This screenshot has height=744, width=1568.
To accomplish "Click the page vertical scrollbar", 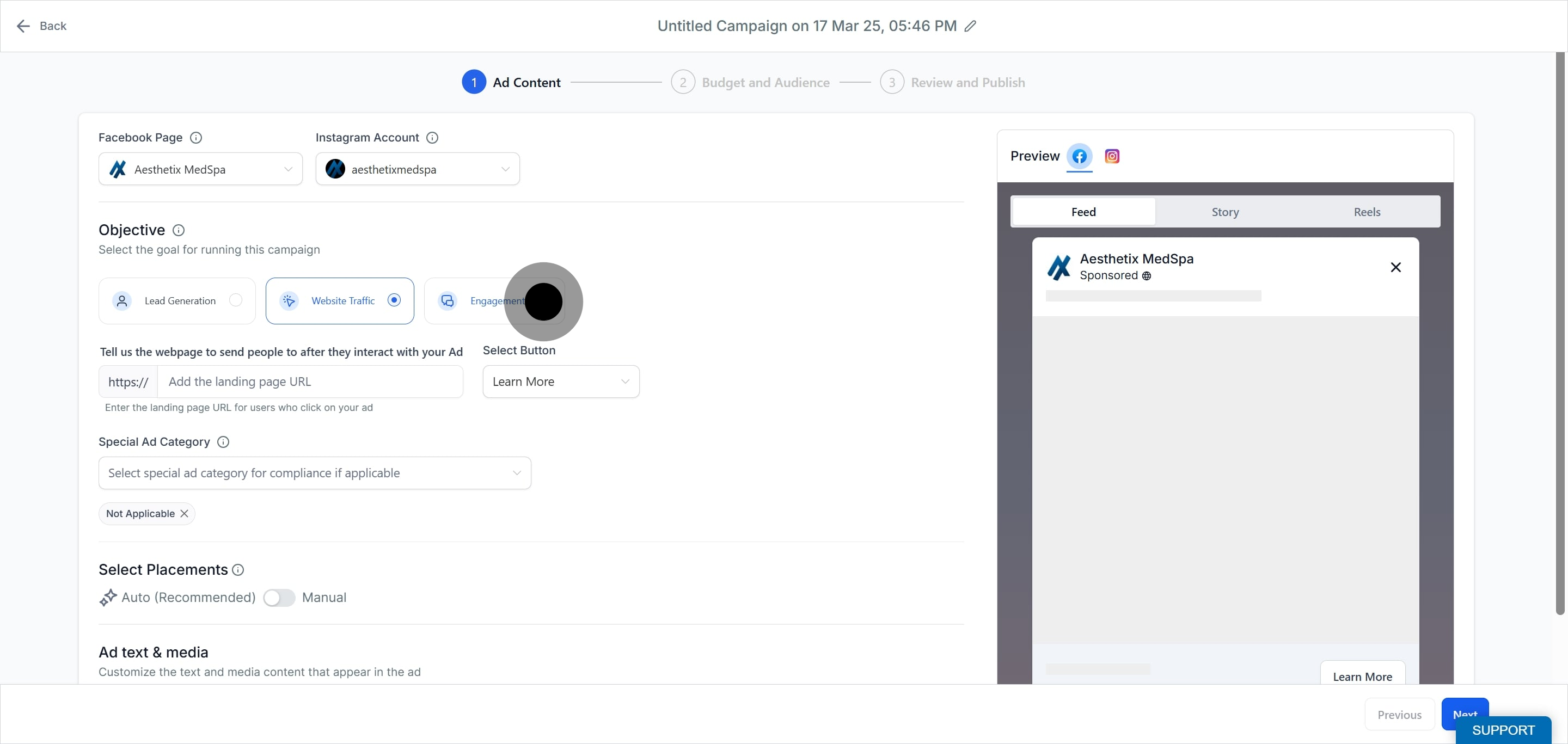I will 1560,334.
